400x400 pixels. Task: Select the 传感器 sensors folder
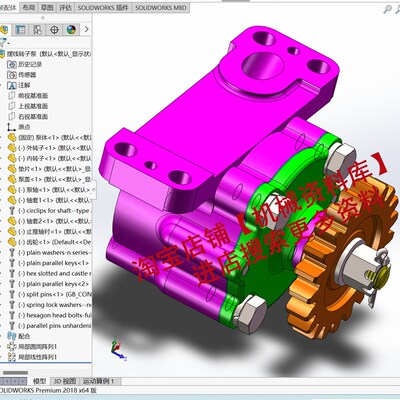pyautogui.click(x=22, y=75)
